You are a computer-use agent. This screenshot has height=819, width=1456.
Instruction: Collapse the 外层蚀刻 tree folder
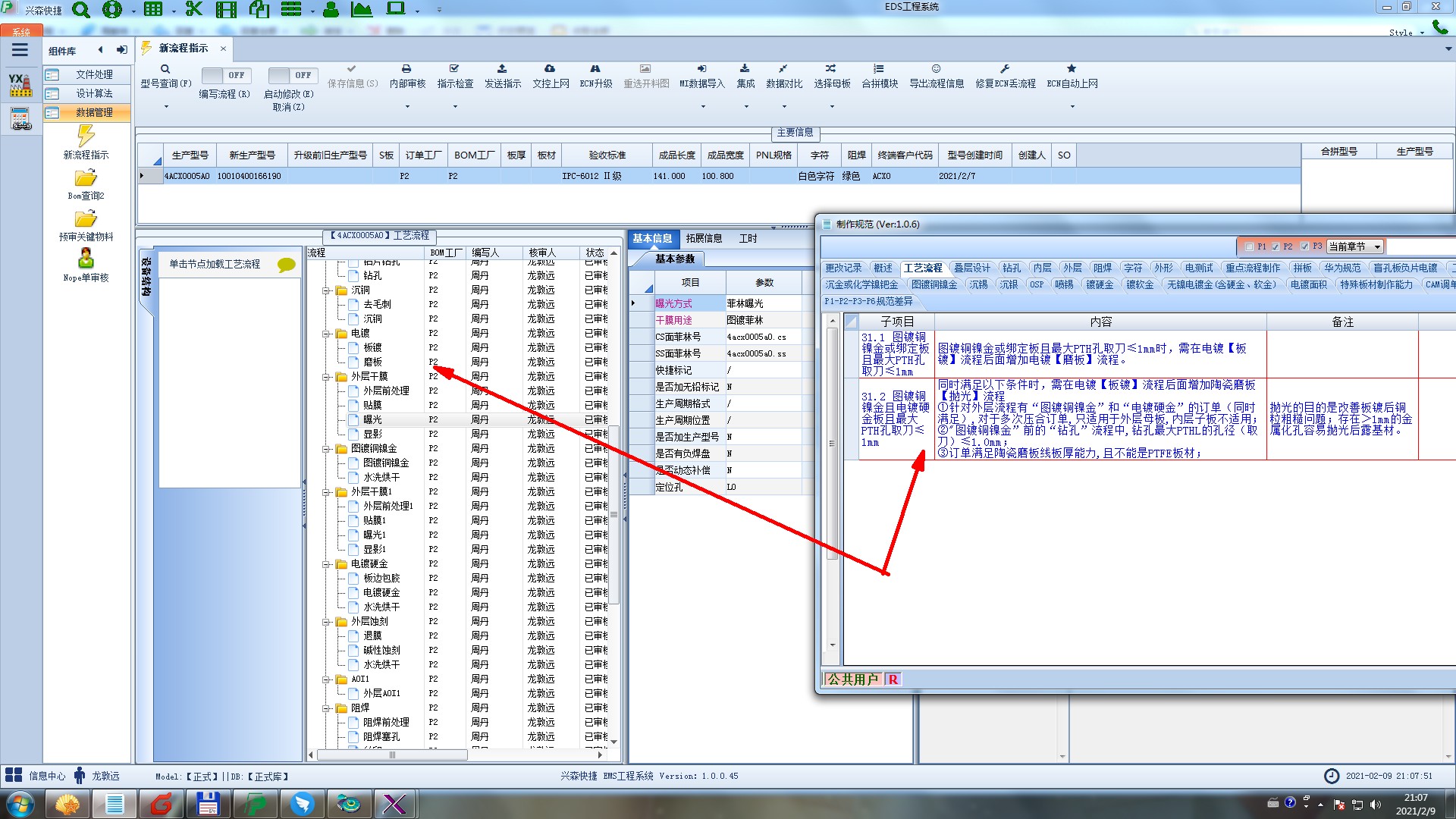(x=326, y=622)
